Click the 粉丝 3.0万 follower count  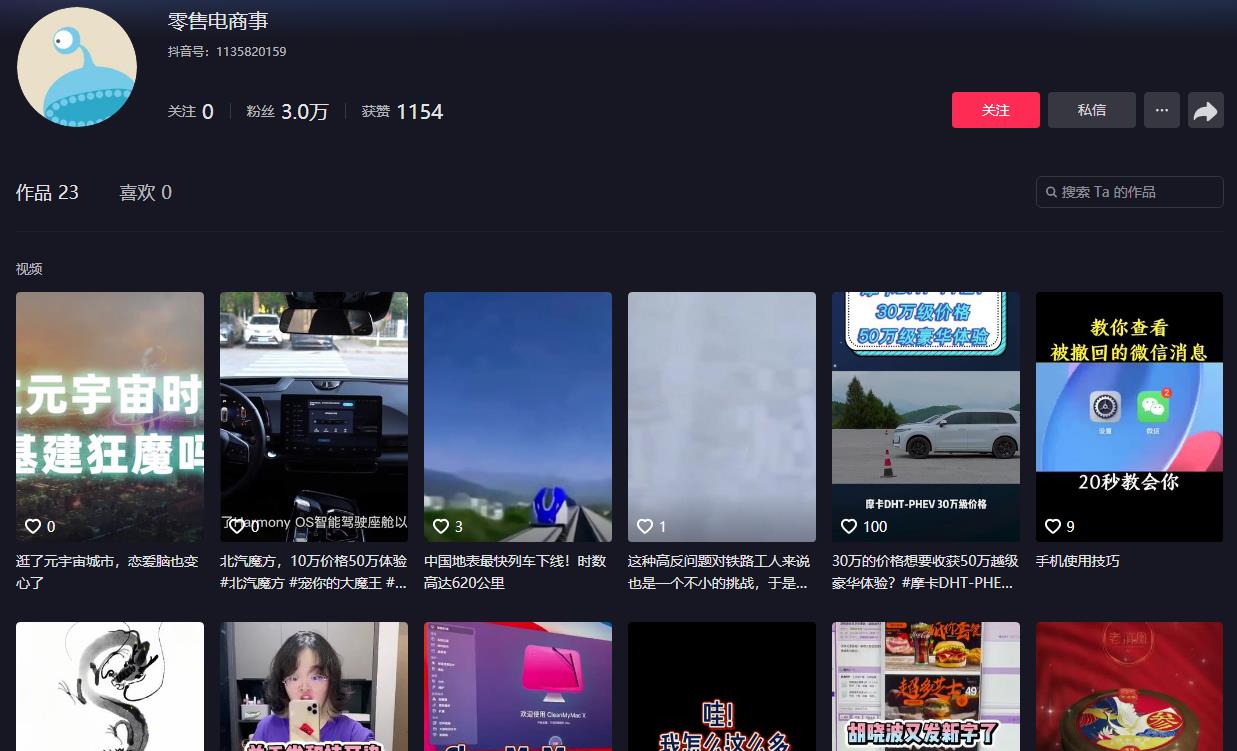[x=288, y=111]
